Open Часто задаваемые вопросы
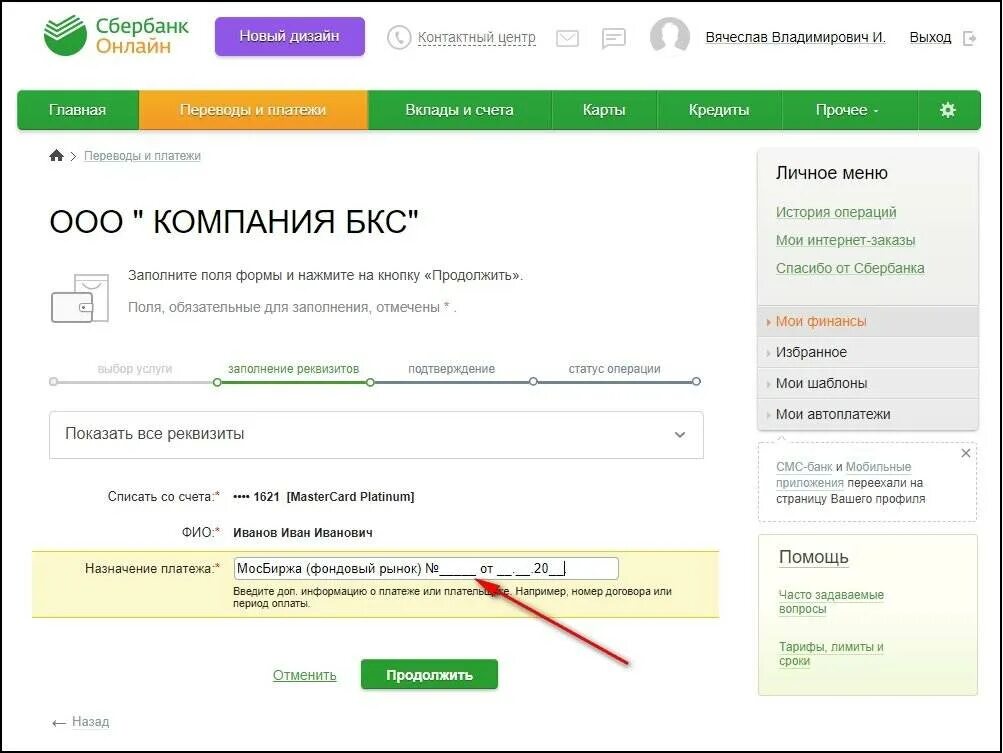The height and width of the screenshot is (753, 1003). 831,602
